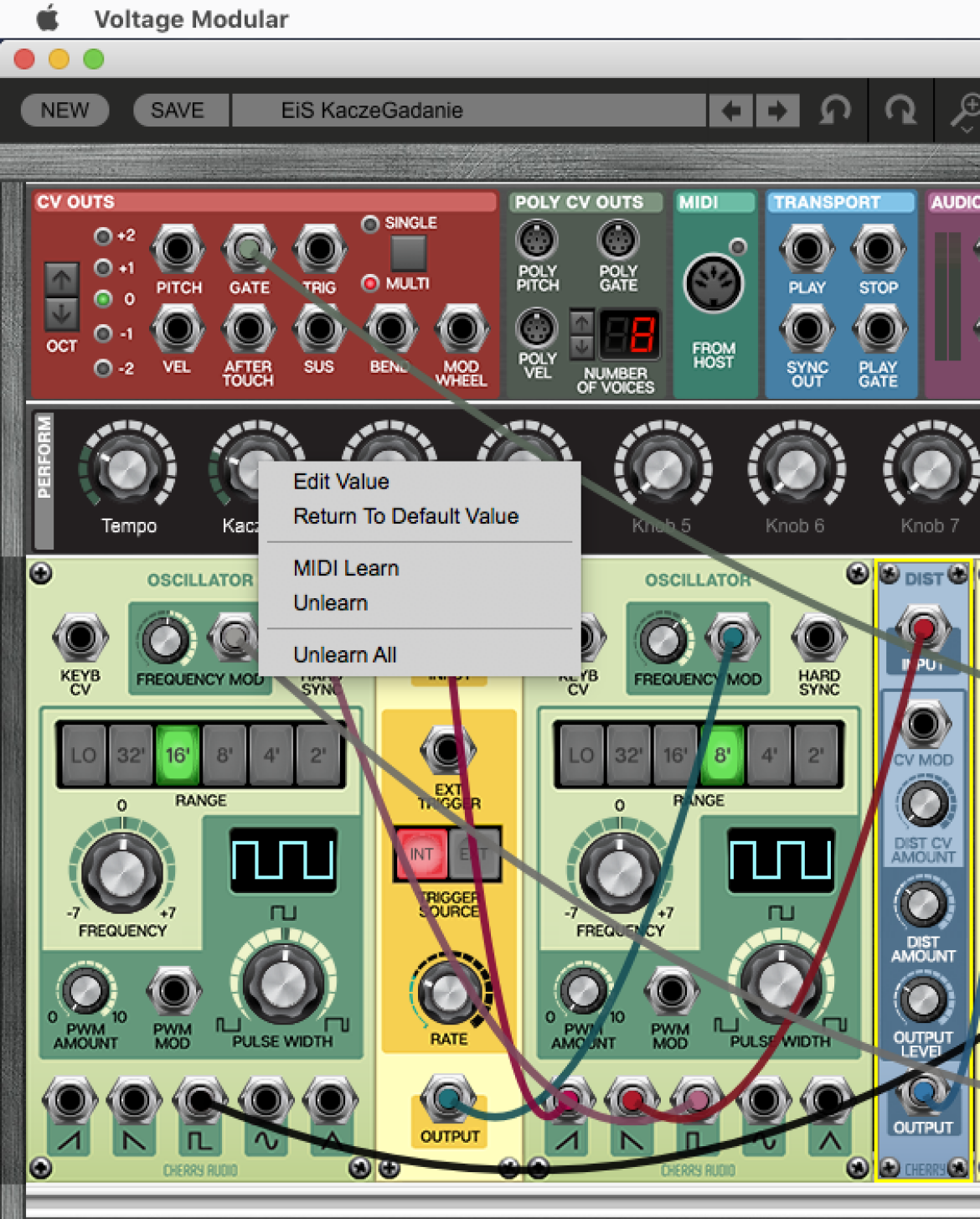Click the TRIG CV output jack

click(x=319, y=249)
